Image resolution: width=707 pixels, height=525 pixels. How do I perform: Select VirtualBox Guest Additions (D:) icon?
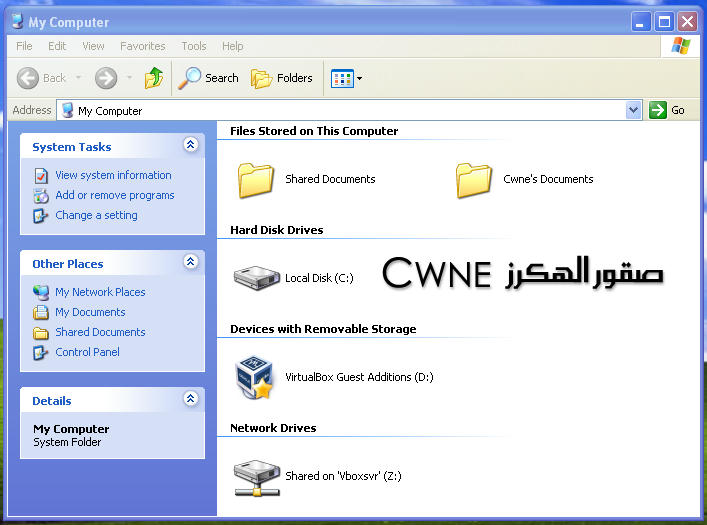click(254, 378)
